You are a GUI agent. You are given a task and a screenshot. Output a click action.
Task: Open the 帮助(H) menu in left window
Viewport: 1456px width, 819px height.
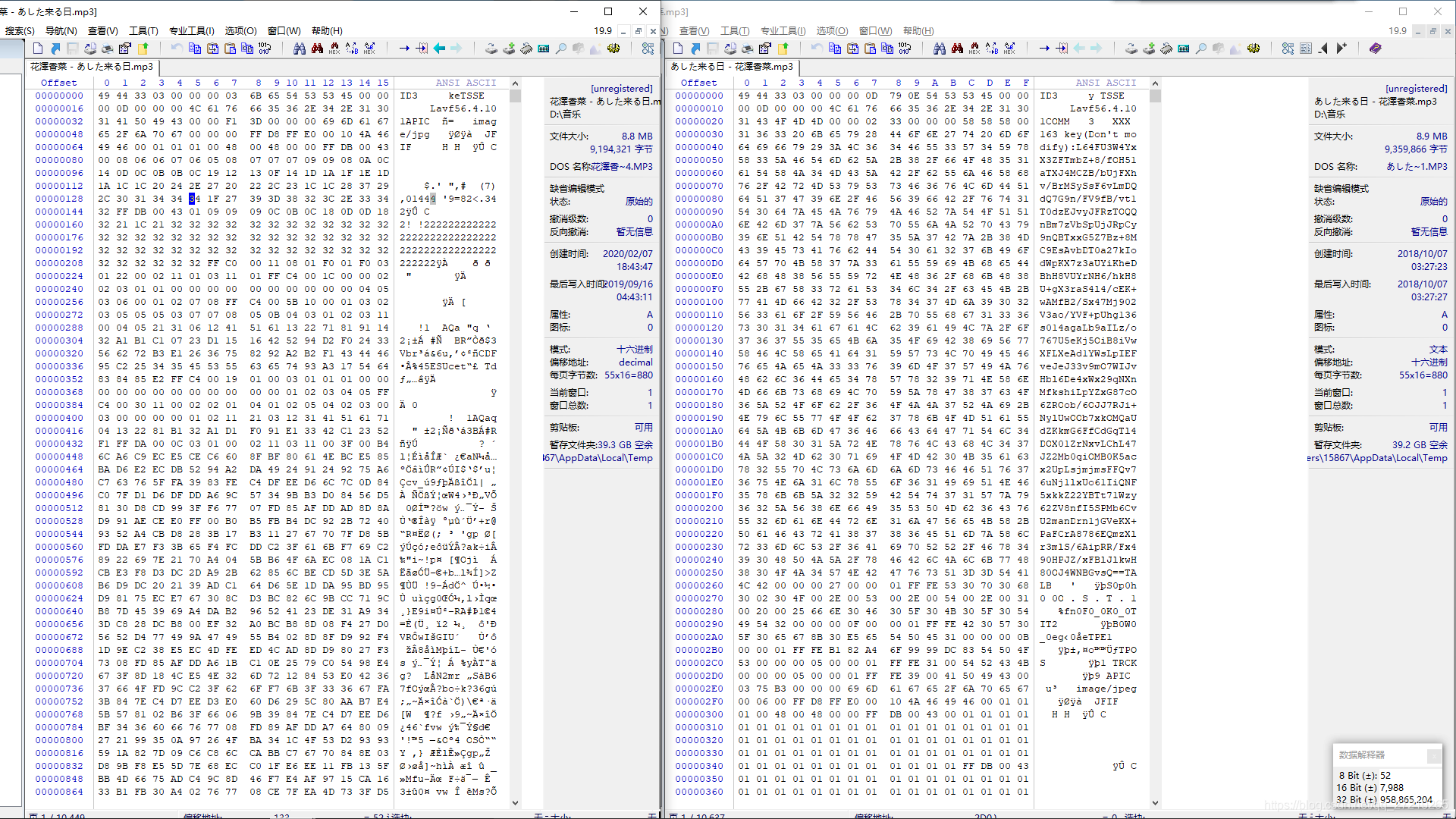tap(327, 31)
